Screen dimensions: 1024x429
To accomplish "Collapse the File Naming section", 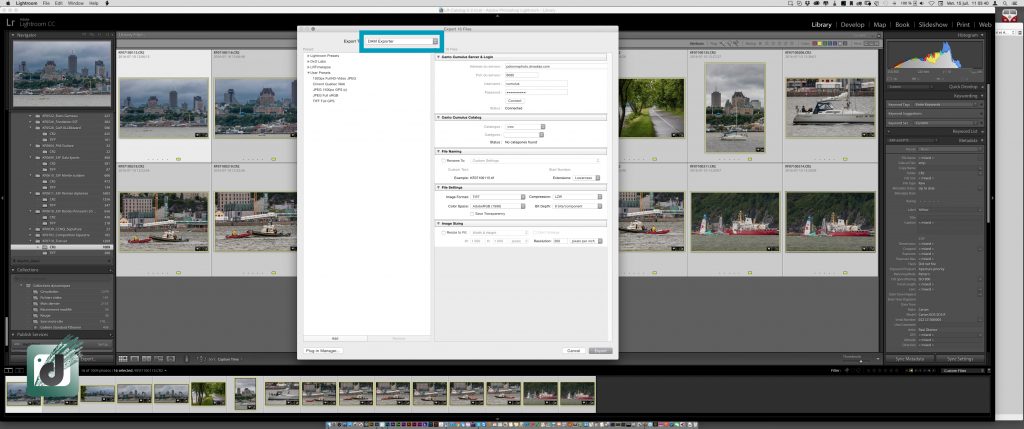I will [x=438, y=151].
